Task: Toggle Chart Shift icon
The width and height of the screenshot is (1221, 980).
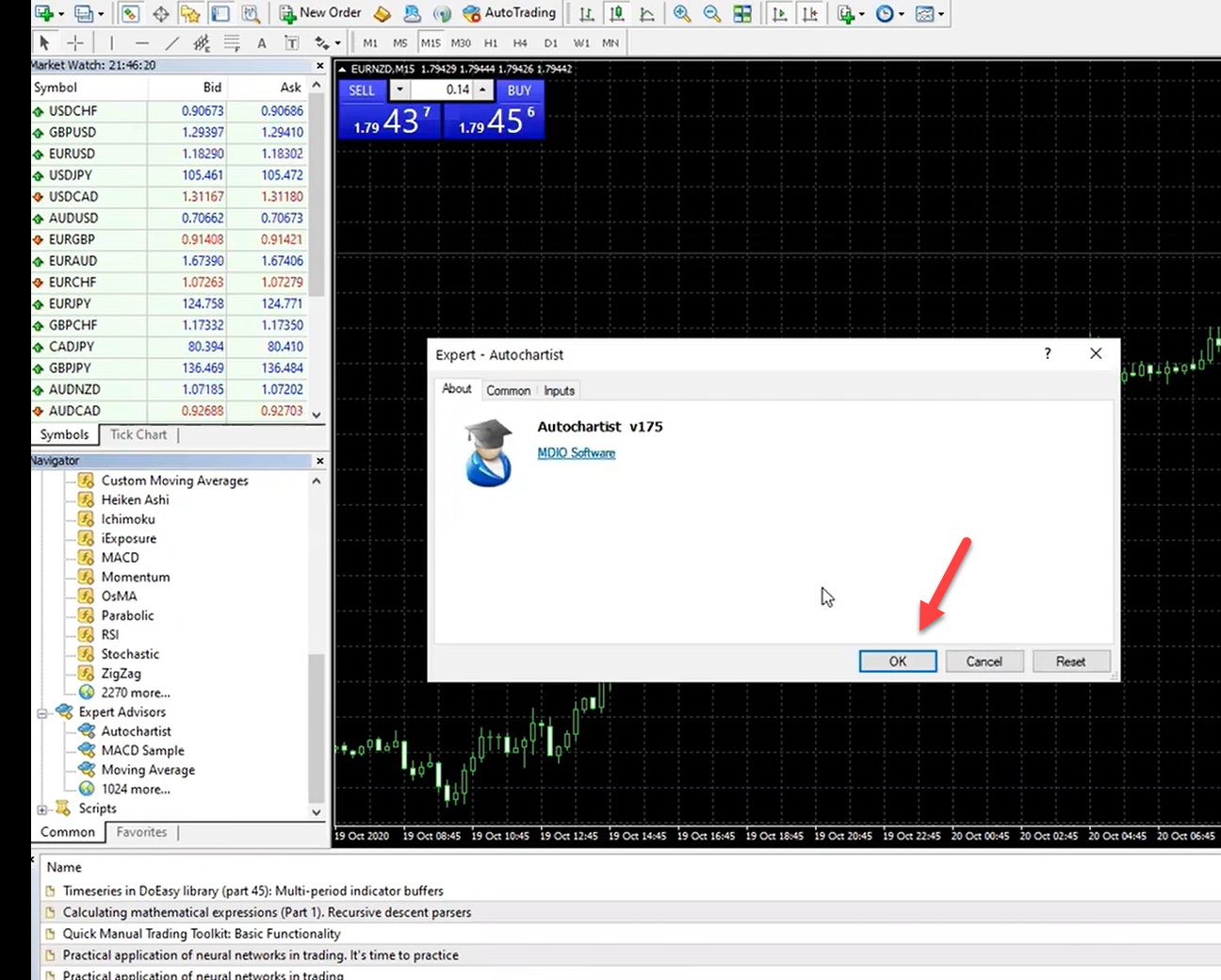Action: point(809,13)
